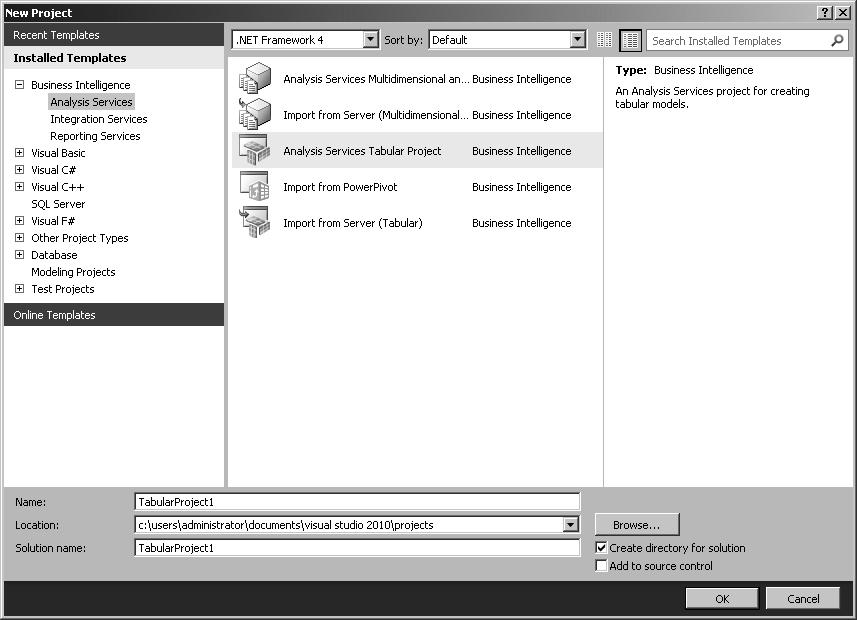Toggle Create directory for solution checkbox

601,547
